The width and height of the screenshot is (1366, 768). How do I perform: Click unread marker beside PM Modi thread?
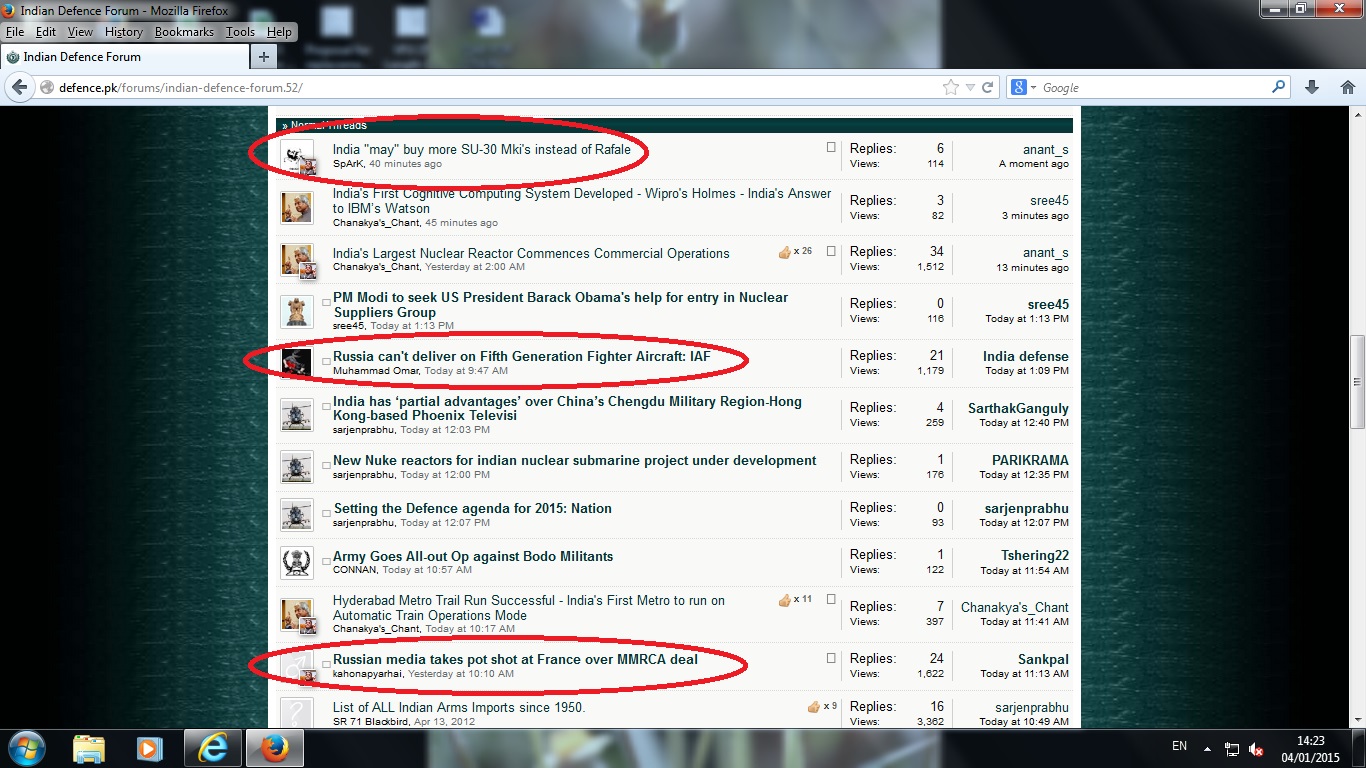coord(326,301)
